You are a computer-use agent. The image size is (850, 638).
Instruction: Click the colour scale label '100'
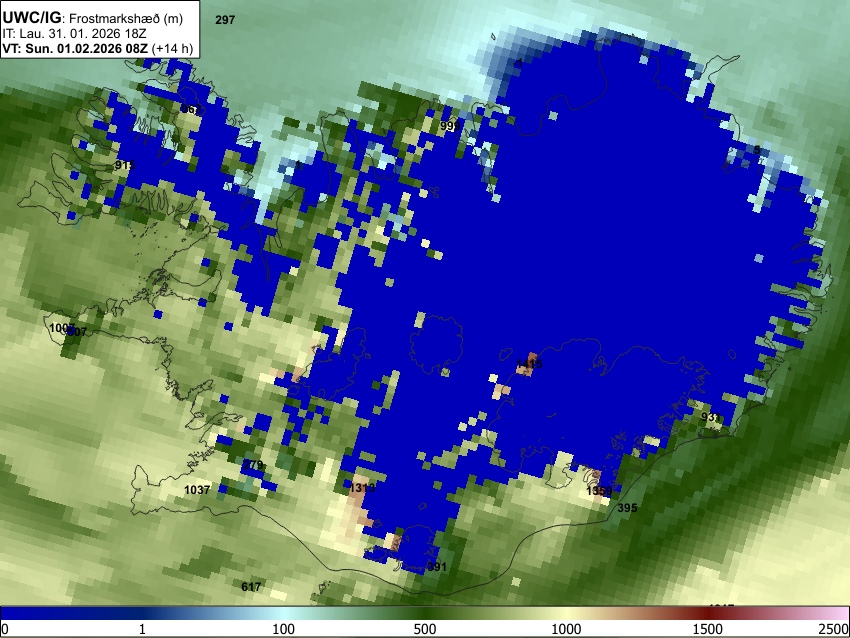click(x=284, y=629)
